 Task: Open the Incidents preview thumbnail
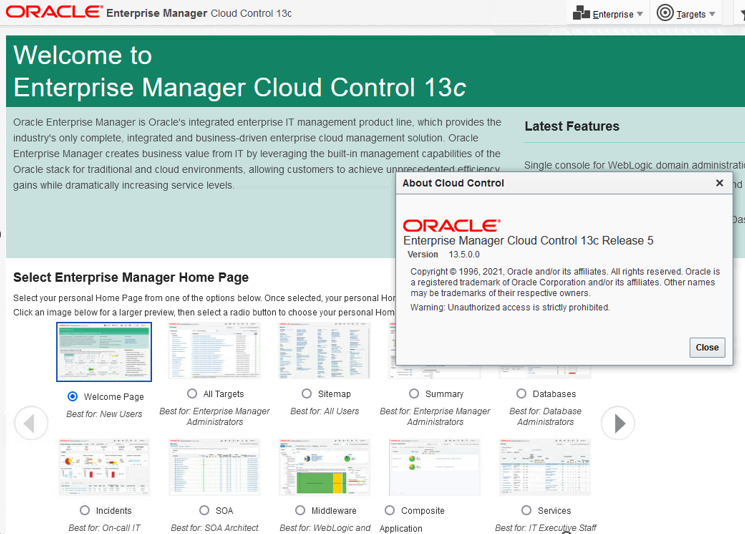104,467
